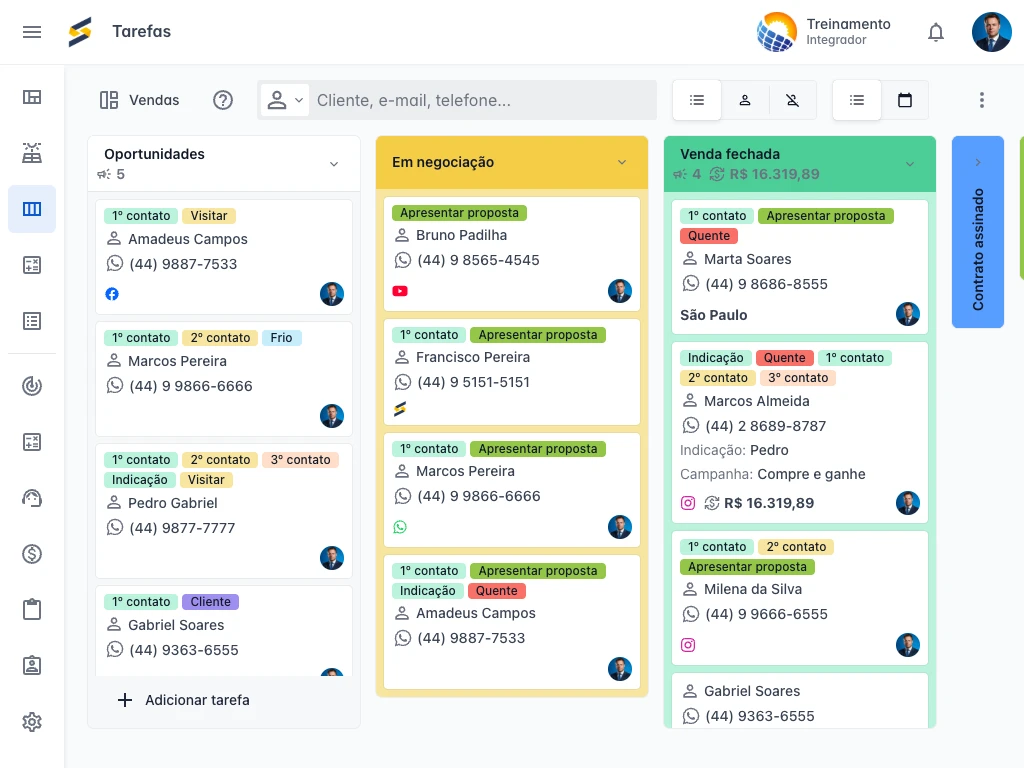The width and height of the screenshot is (1024, 768).
Task: Click the Instagram icon on Marcos Almeida's card
Action: pyautogui.click(x=687, y=503)
